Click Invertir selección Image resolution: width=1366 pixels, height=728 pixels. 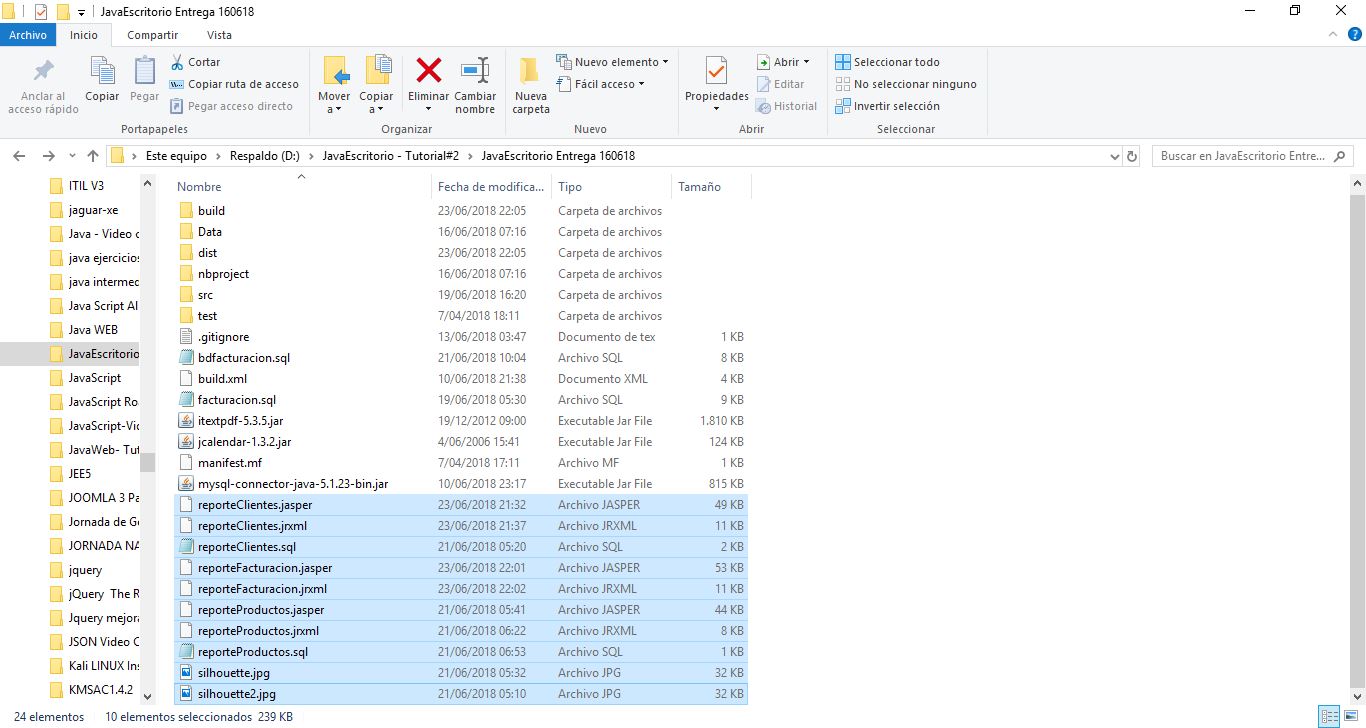888,106
